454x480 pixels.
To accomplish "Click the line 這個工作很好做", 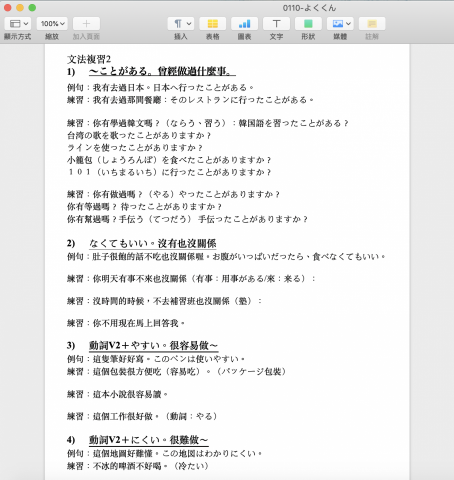I will point(123,416).
